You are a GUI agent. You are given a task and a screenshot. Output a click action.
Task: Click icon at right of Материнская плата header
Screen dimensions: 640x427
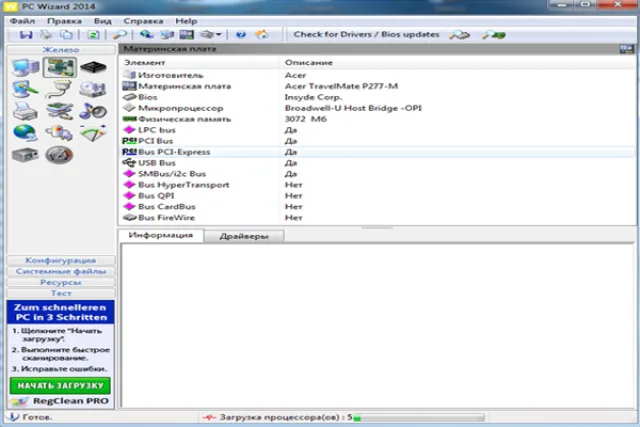pos(627,49)
